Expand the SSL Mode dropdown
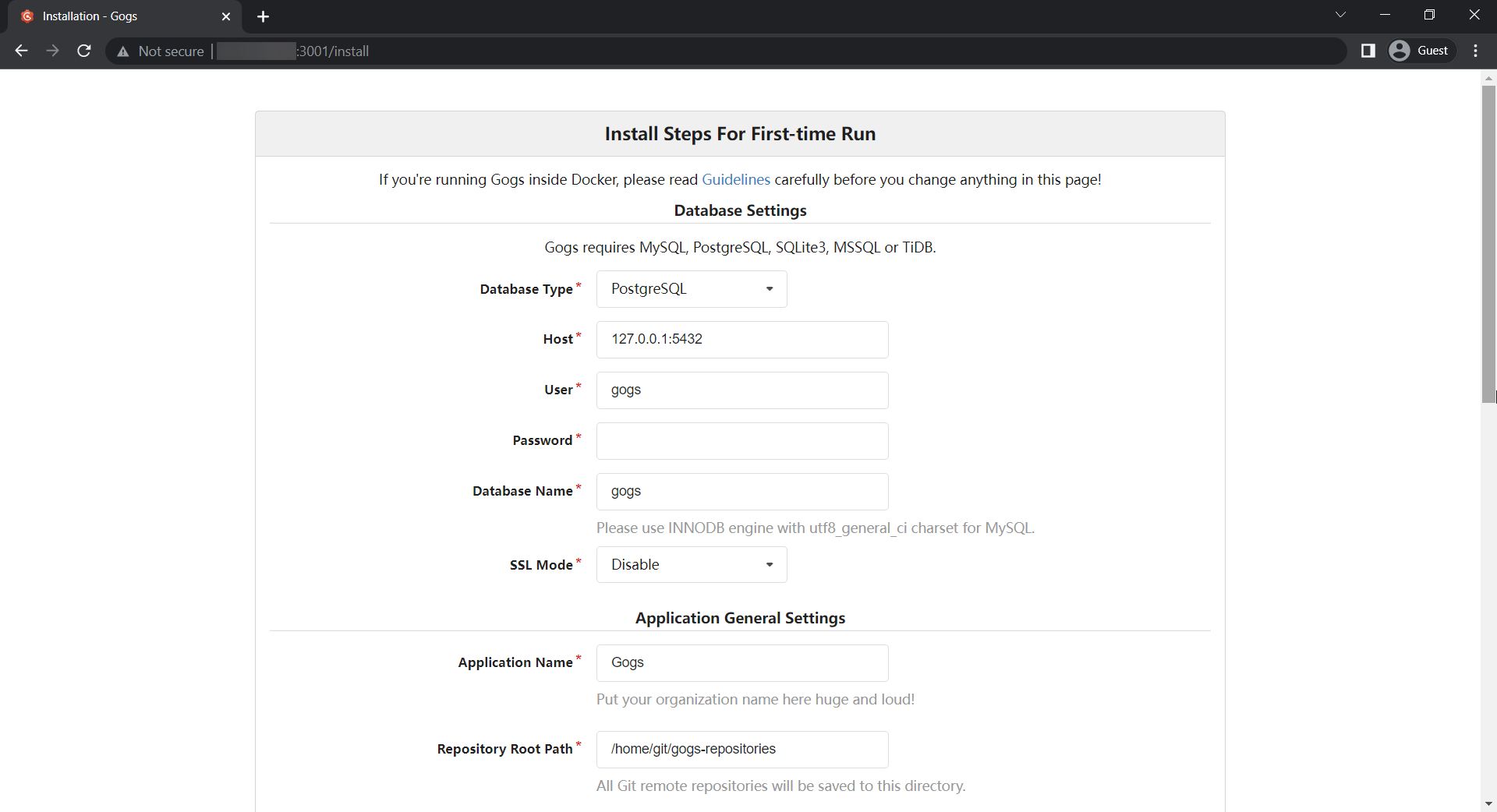1497x812 pixels. pyautogui.click(x=692, y=565)
